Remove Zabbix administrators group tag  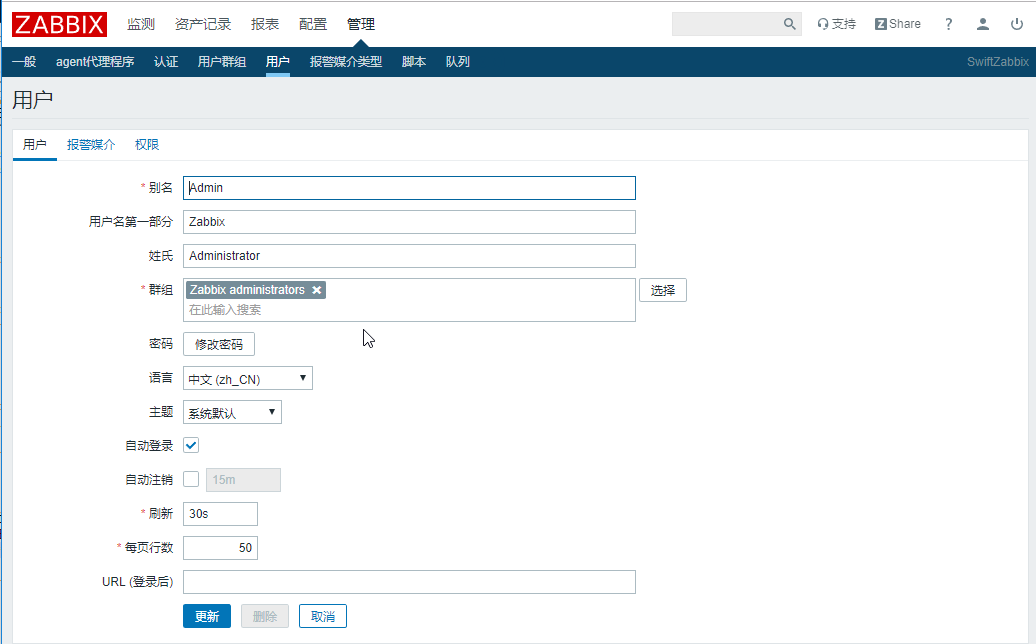click(x=316, y=290)
